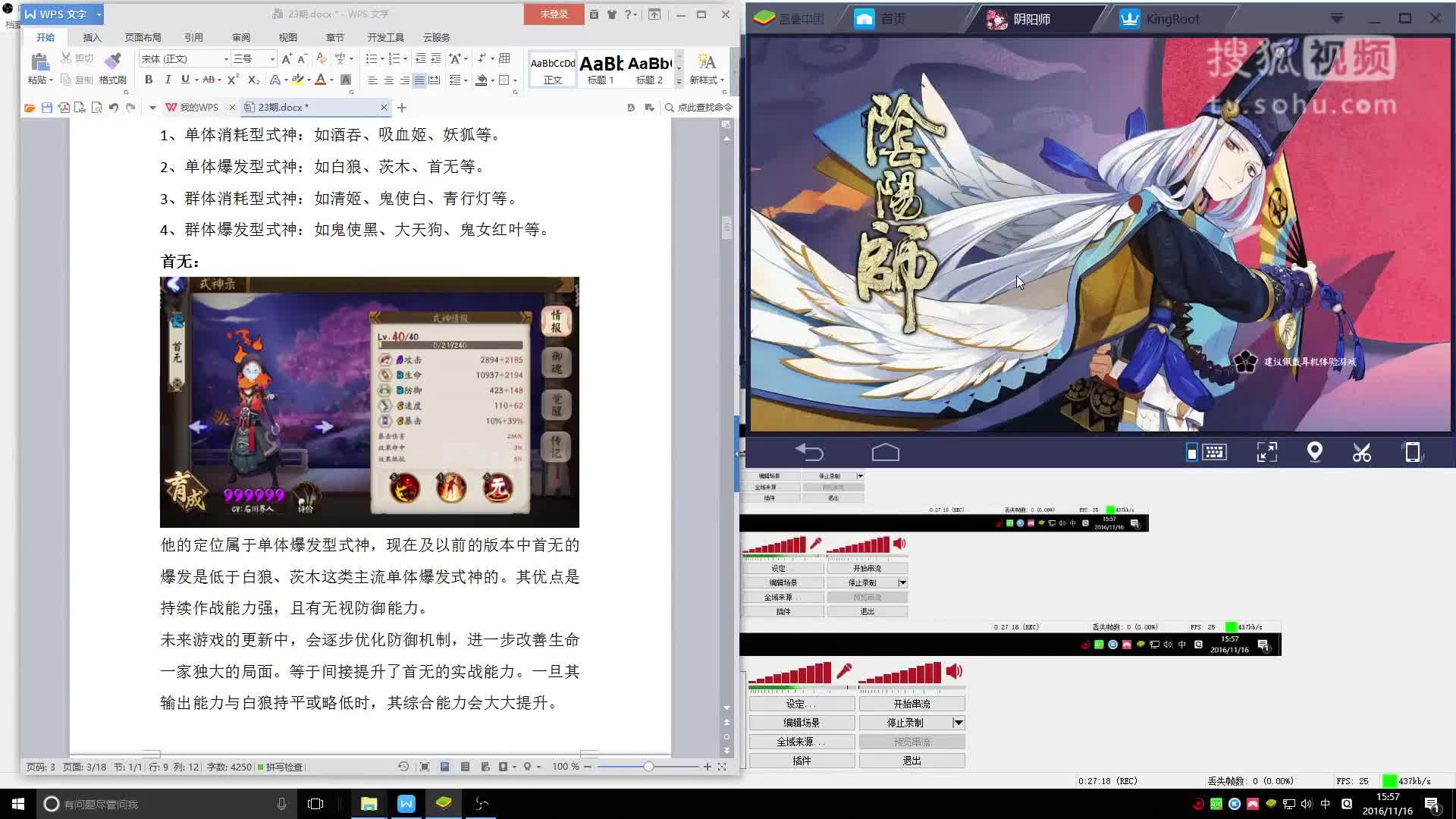Decrease paragraph indent
The image size is (1456, 819).
tap(420, 58)
